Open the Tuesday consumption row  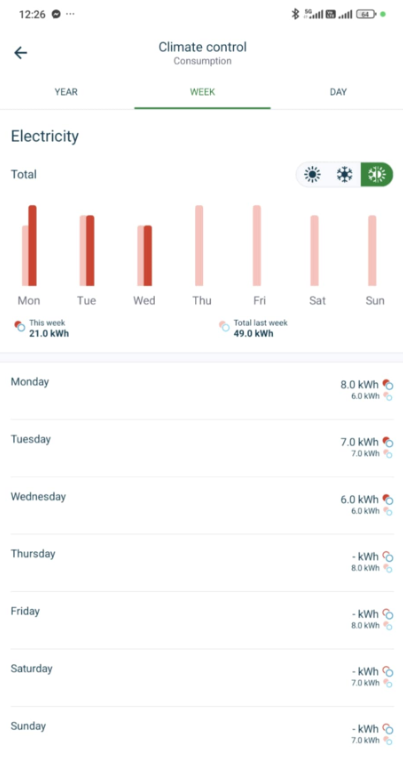[201, 448]
